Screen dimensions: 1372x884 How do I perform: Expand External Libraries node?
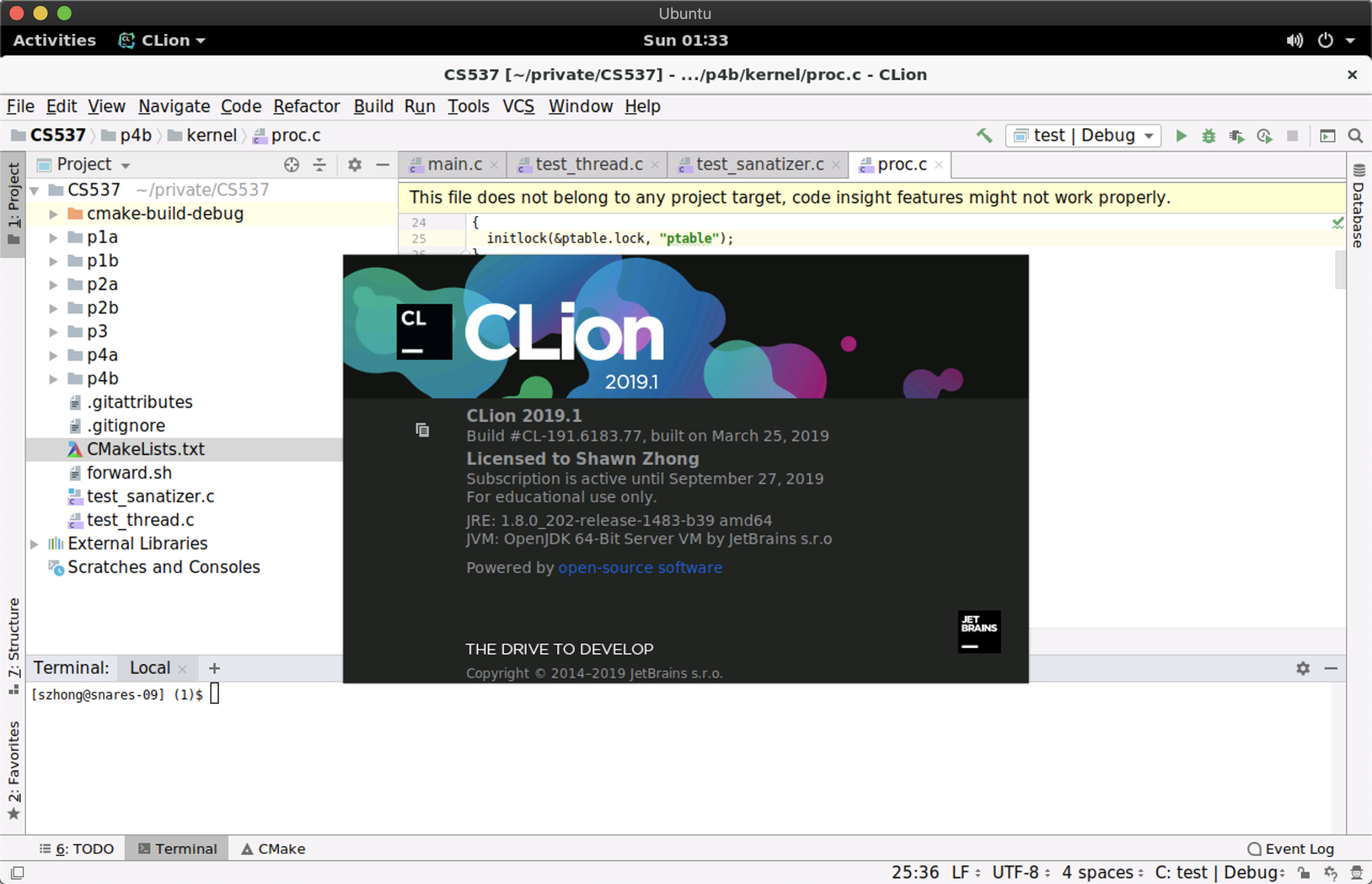tap(35, 544)
